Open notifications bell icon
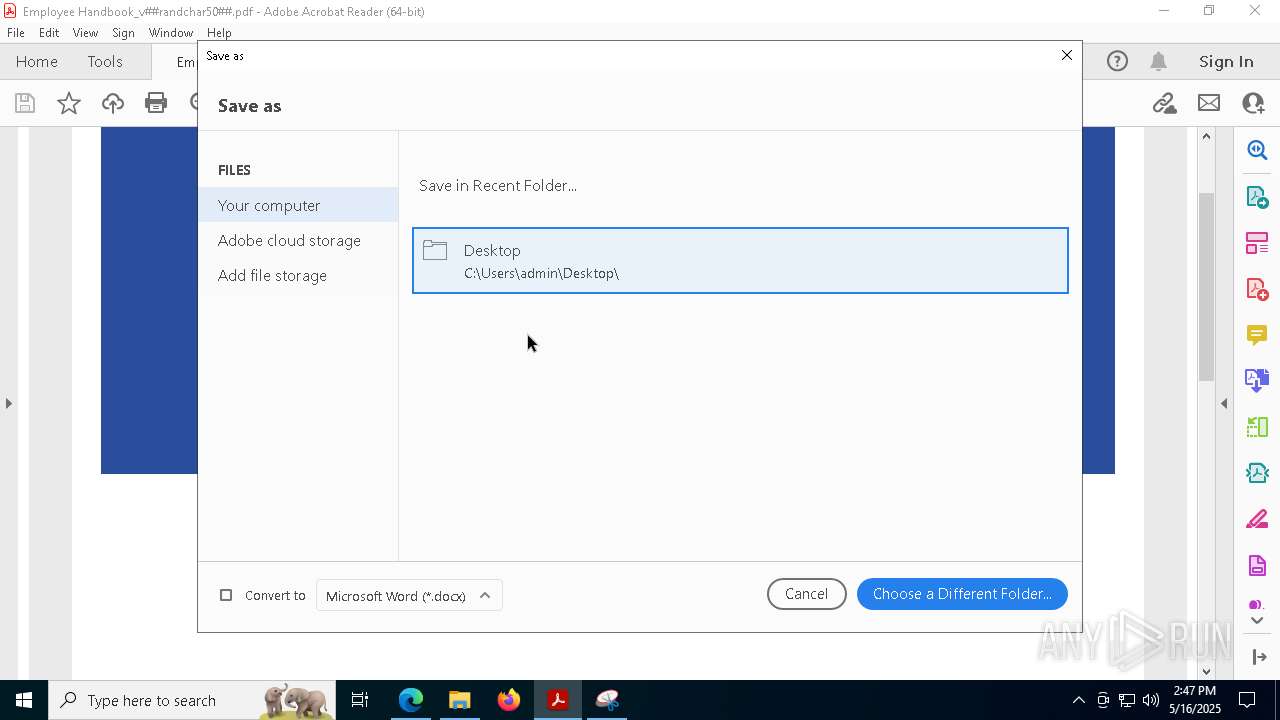This screenshot has height=720, width=1280. 1159,62
